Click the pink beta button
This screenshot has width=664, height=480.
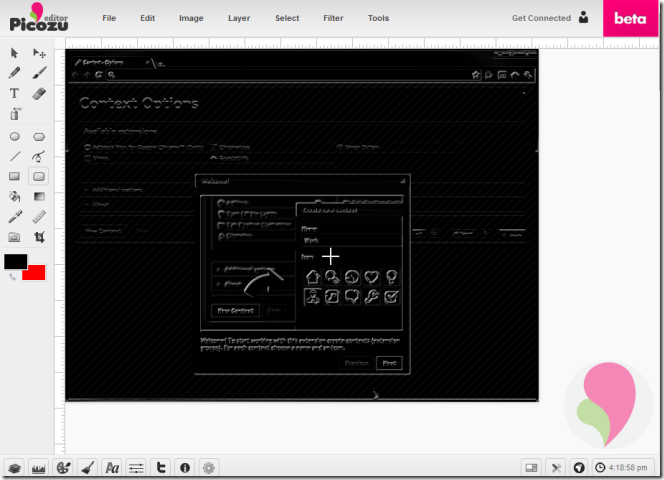pyautogui.click(x=630, y=18)
